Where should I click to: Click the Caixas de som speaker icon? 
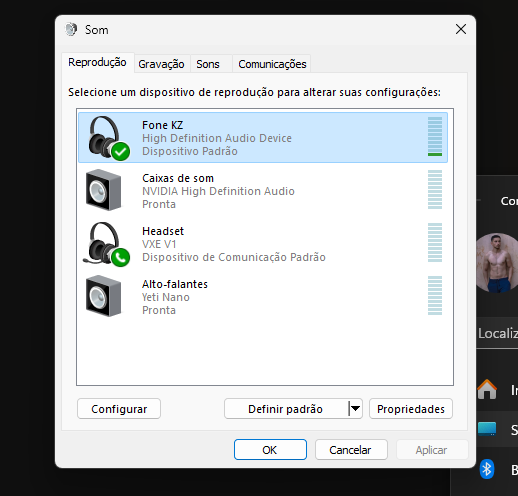tap(103, 190)
